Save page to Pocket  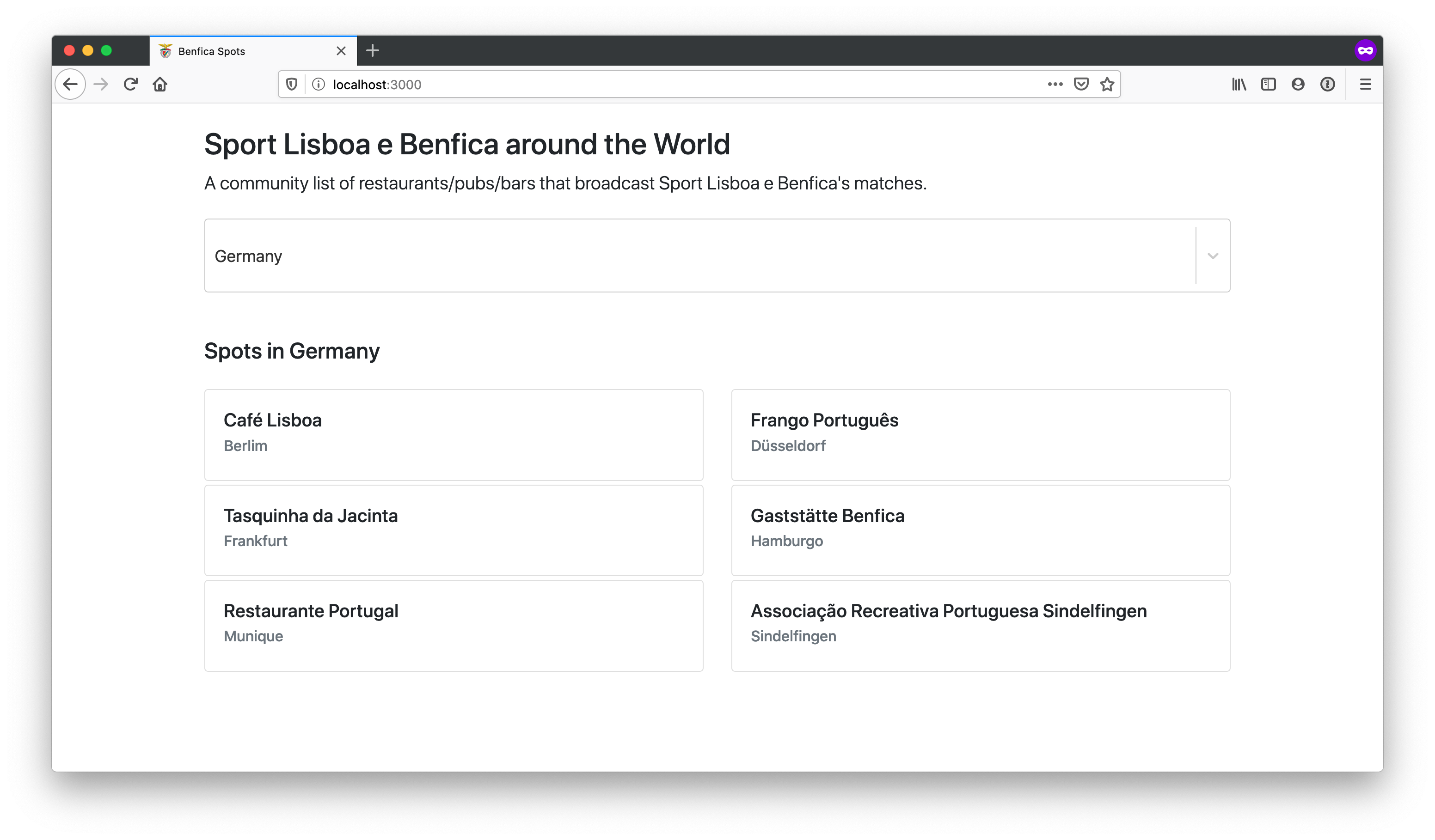point(1081,84)
